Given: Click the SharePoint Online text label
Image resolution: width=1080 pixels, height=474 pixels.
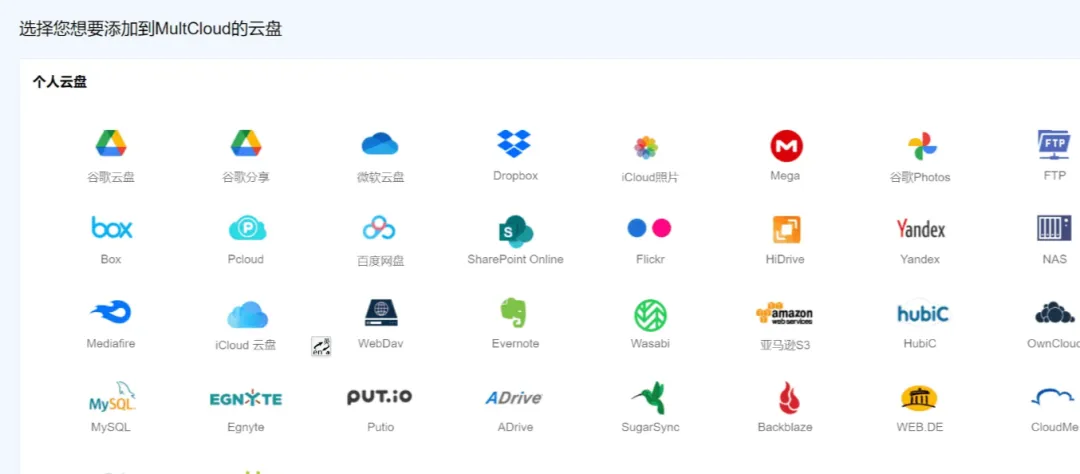Looking at the screenshot, I should click(x=515, y=259).
